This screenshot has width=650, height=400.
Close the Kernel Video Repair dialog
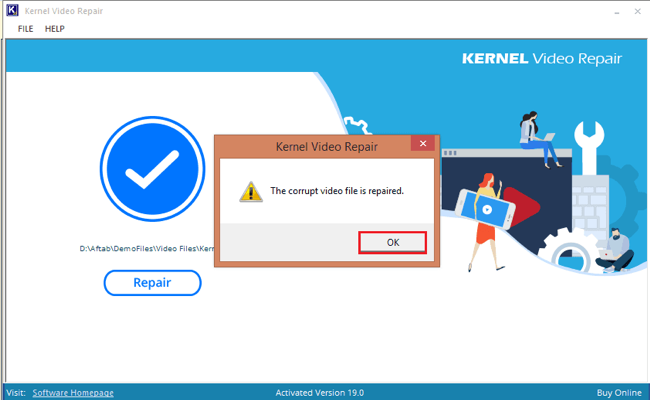424,145
